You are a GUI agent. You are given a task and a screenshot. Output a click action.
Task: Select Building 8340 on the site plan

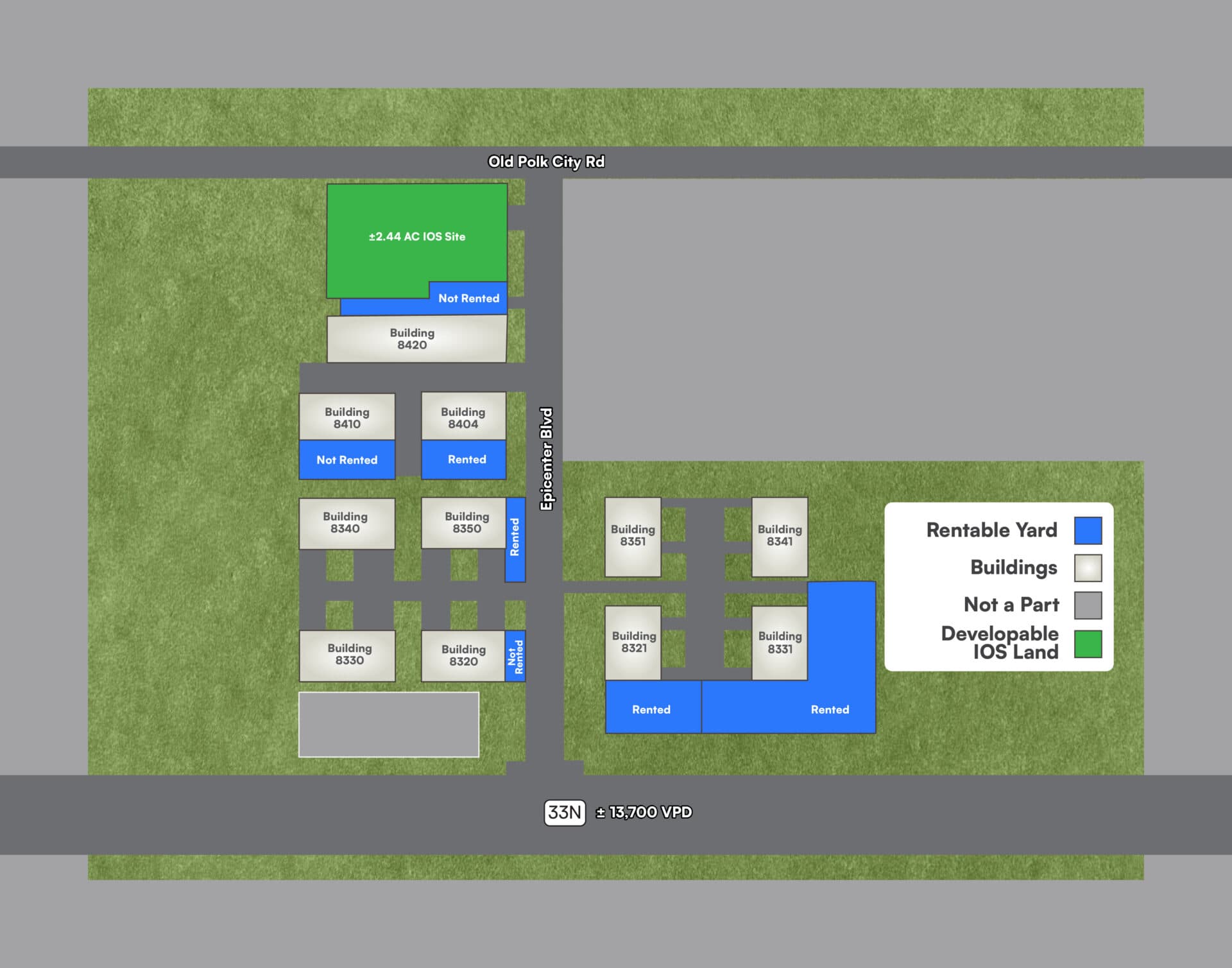coord(346,523)
